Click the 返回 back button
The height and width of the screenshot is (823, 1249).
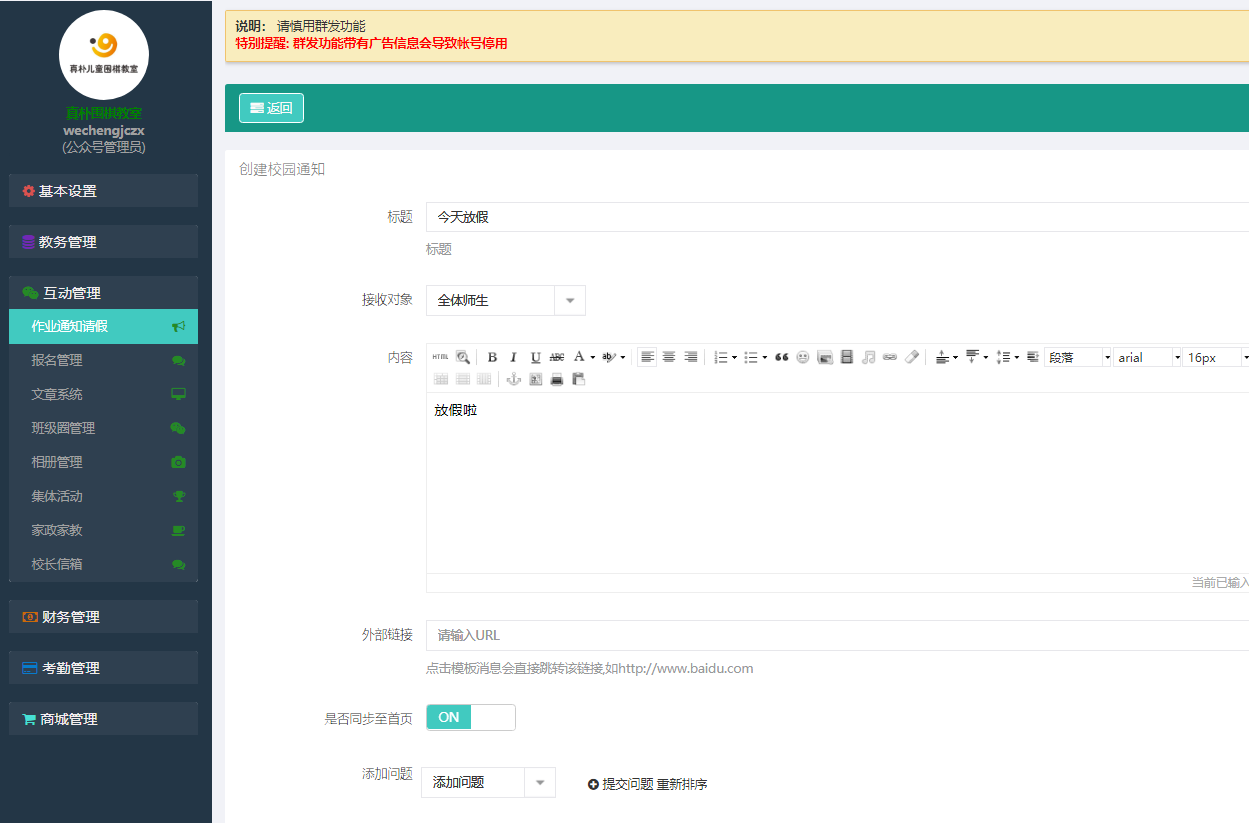[271, 108]
